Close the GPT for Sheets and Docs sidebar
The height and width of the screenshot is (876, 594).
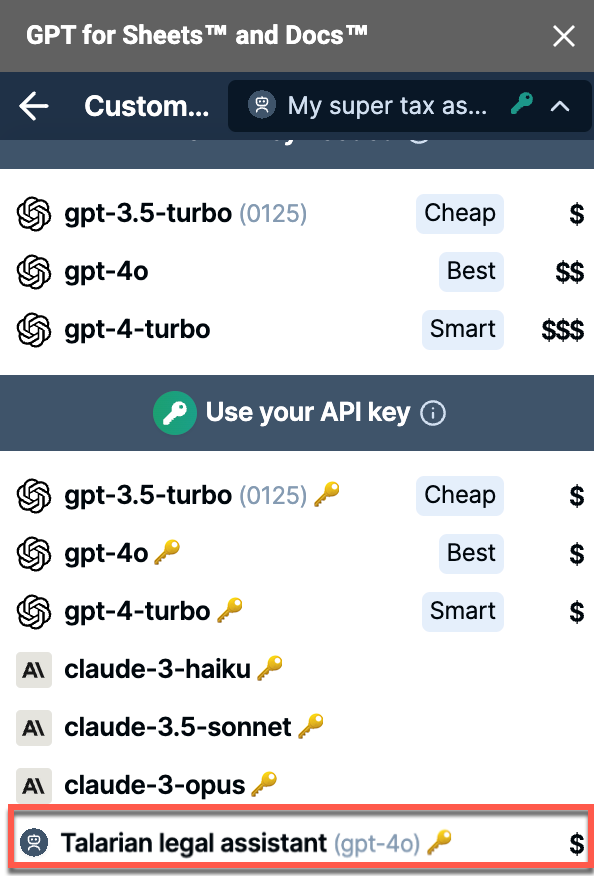(x=563, y=36)
